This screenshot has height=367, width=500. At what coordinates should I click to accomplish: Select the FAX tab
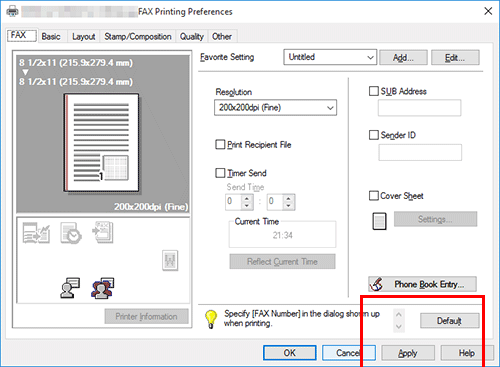click(22, 35)
